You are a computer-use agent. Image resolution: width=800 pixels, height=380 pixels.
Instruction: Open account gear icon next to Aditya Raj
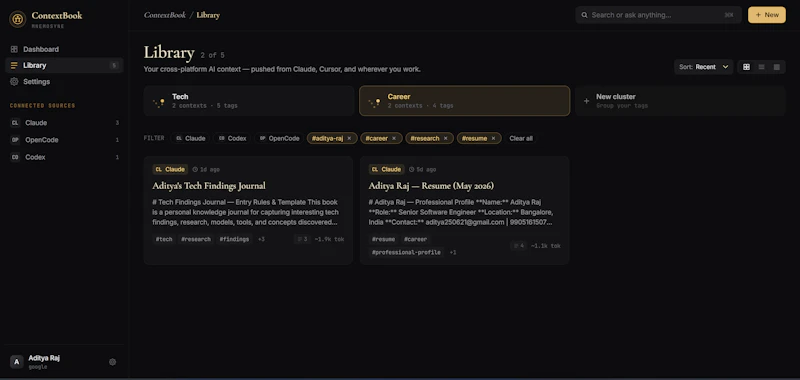(113, 362)
